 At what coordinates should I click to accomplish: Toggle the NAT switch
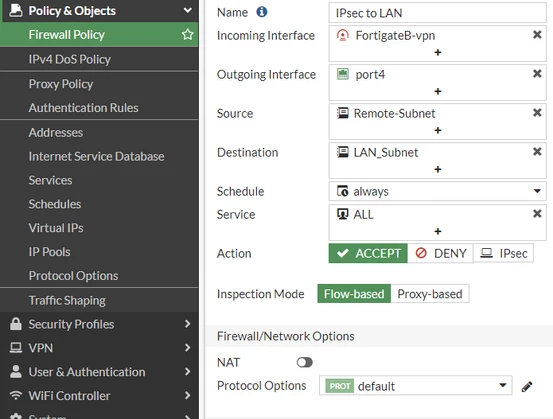click(x=304, y=362)
